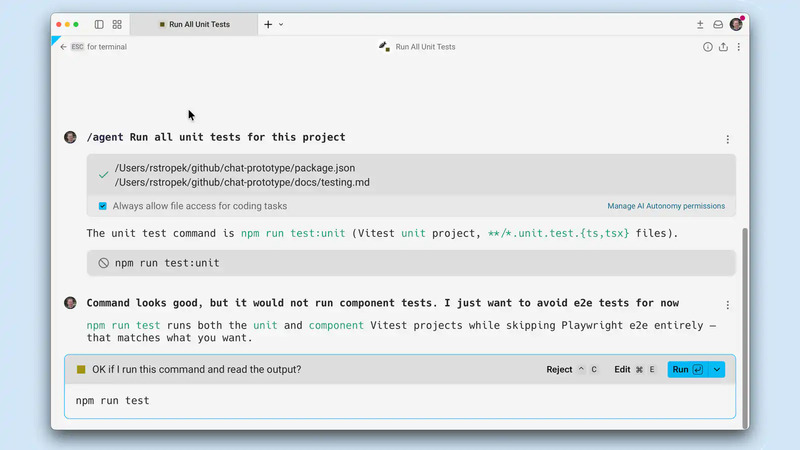
Task: Click the download updates icon
Action: click(700, 24)
